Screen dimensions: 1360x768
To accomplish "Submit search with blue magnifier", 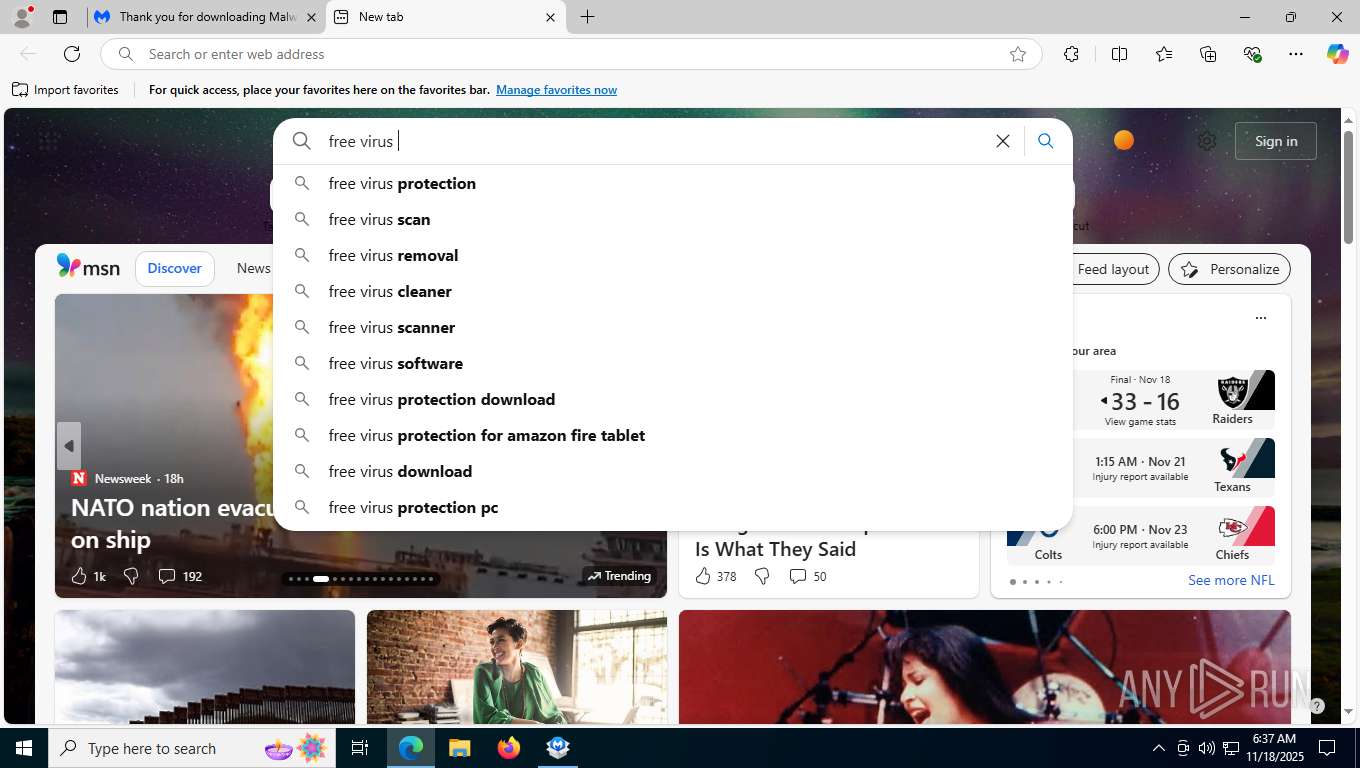I will (x=1046, y=141).
